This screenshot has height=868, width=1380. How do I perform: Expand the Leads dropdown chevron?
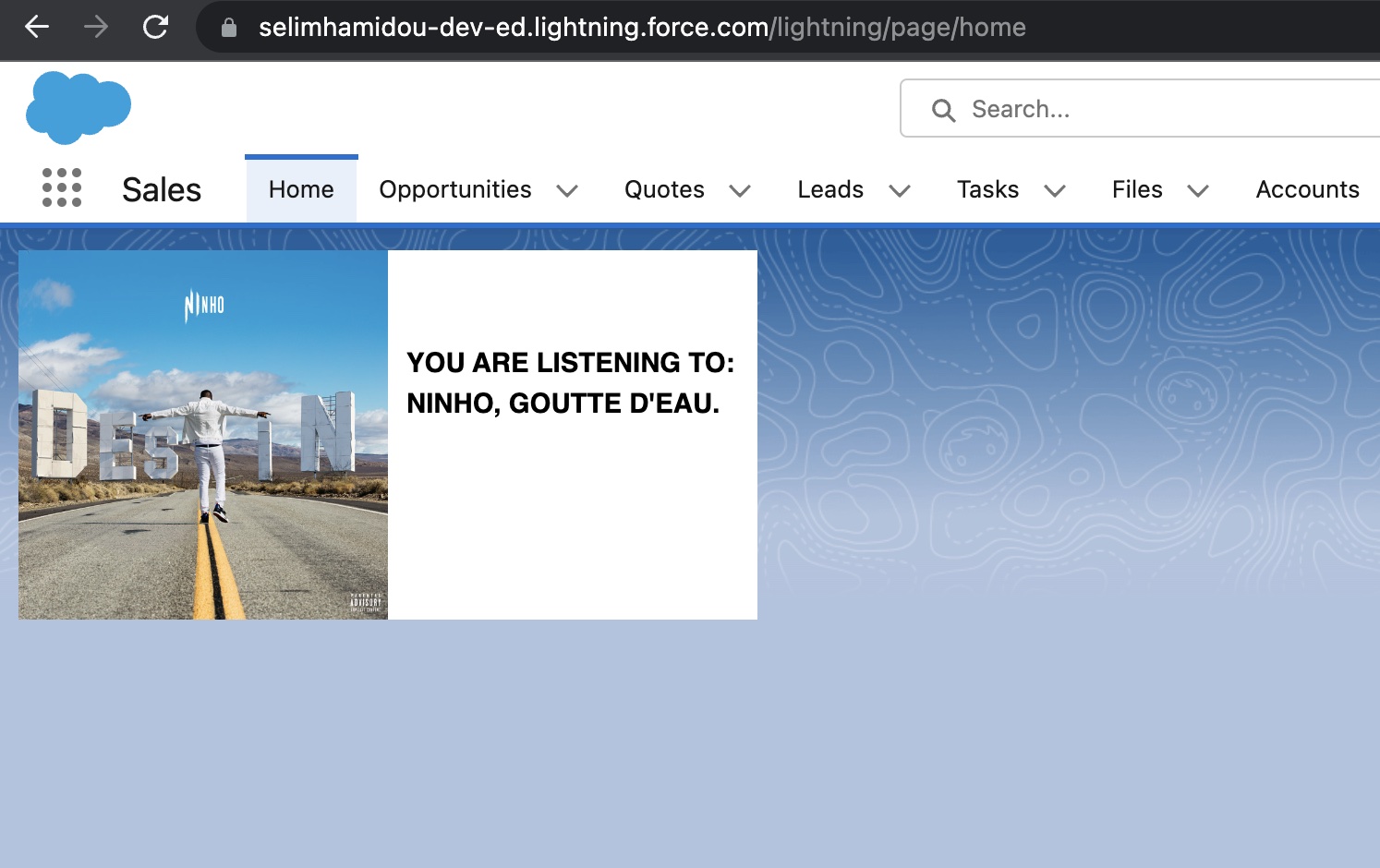pyautogui.click(x=900, y=190)
